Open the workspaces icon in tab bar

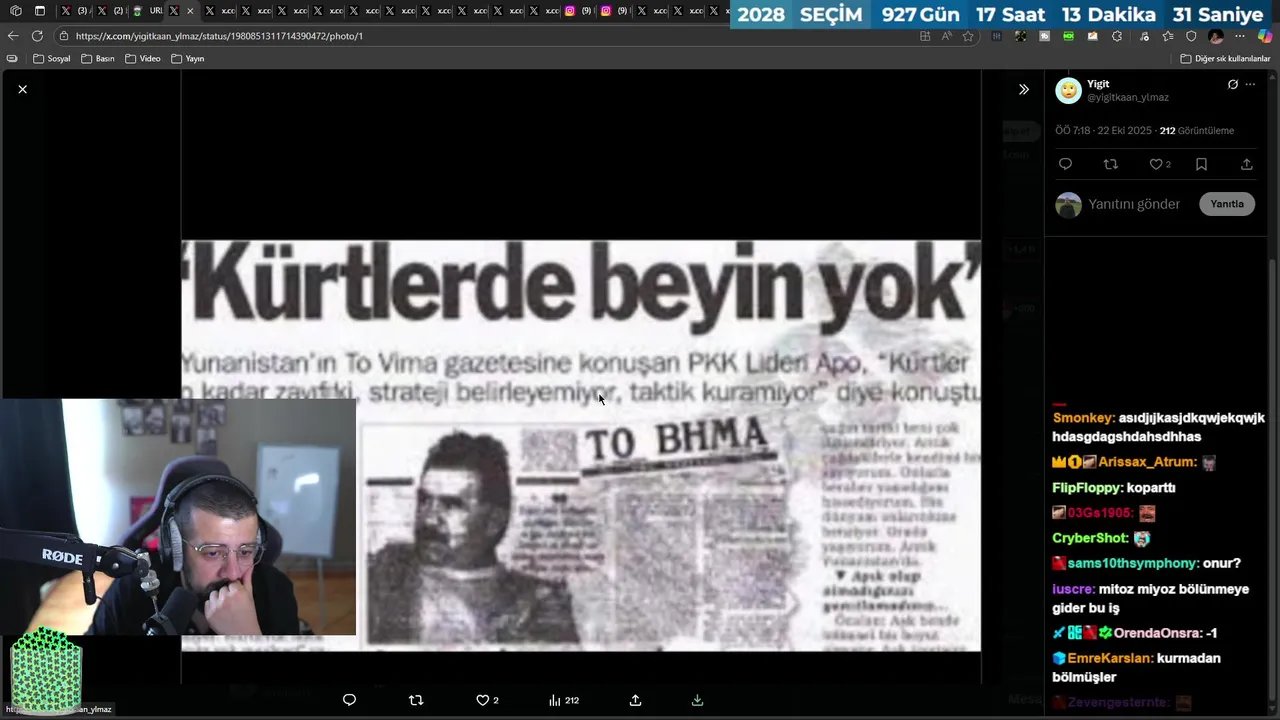[15, 11]
